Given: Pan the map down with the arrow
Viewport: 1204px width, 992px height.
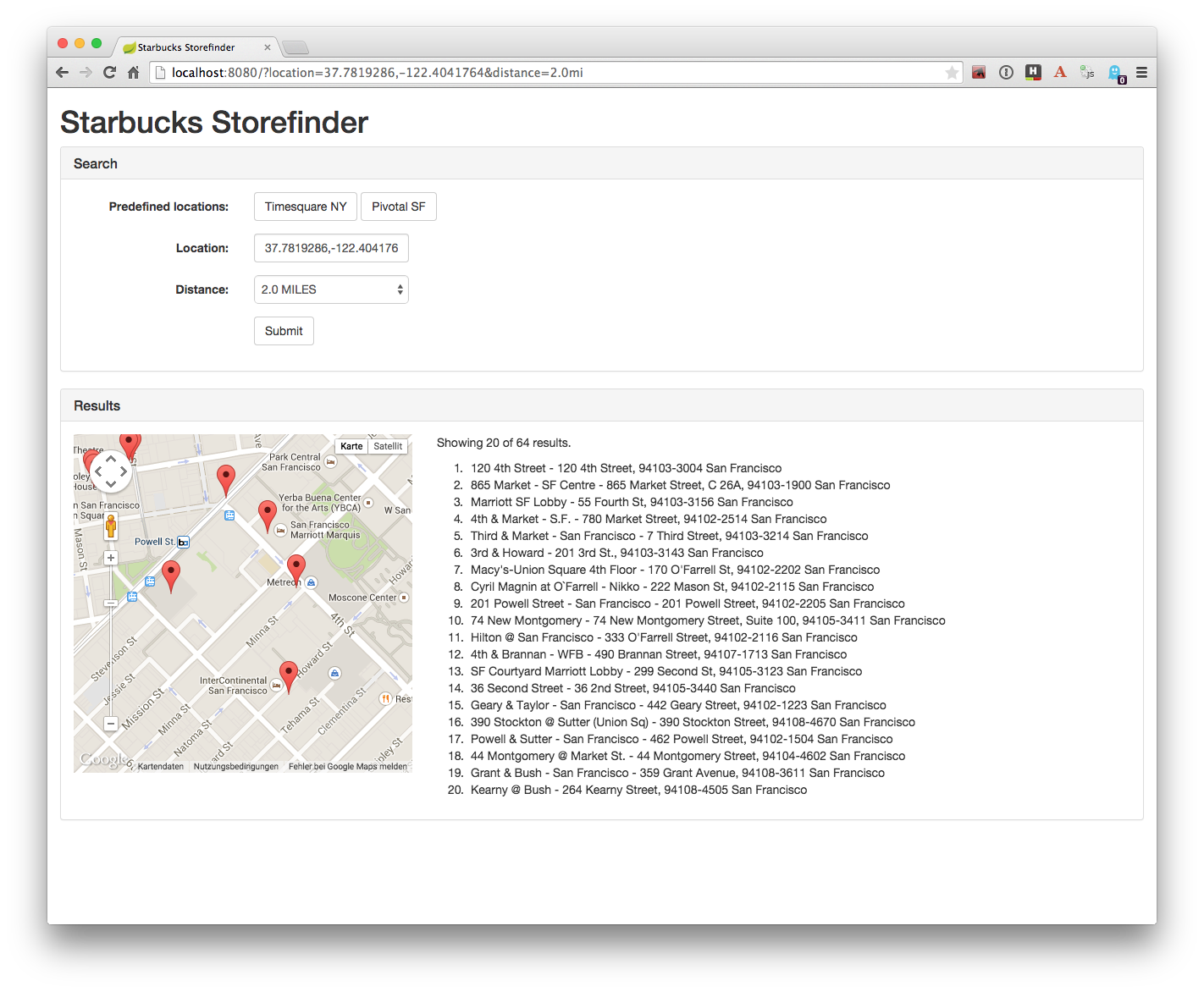Looking at the screenshot, I should (x=111, y=484).
